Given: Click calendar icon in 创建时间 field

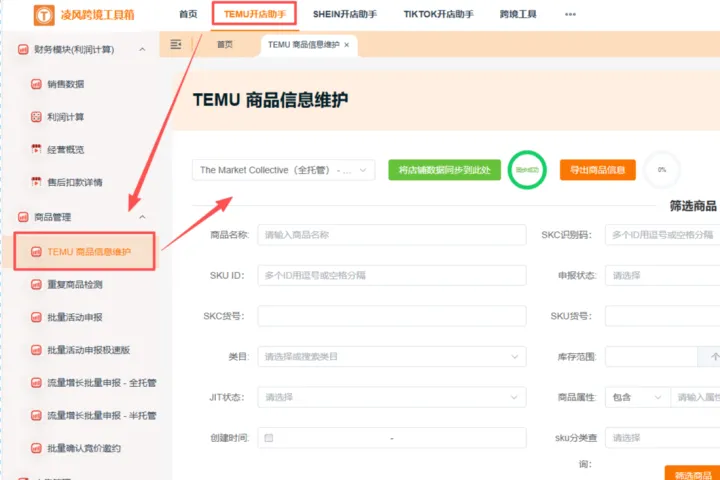Looking at the screenshot, I should point(269,438).
